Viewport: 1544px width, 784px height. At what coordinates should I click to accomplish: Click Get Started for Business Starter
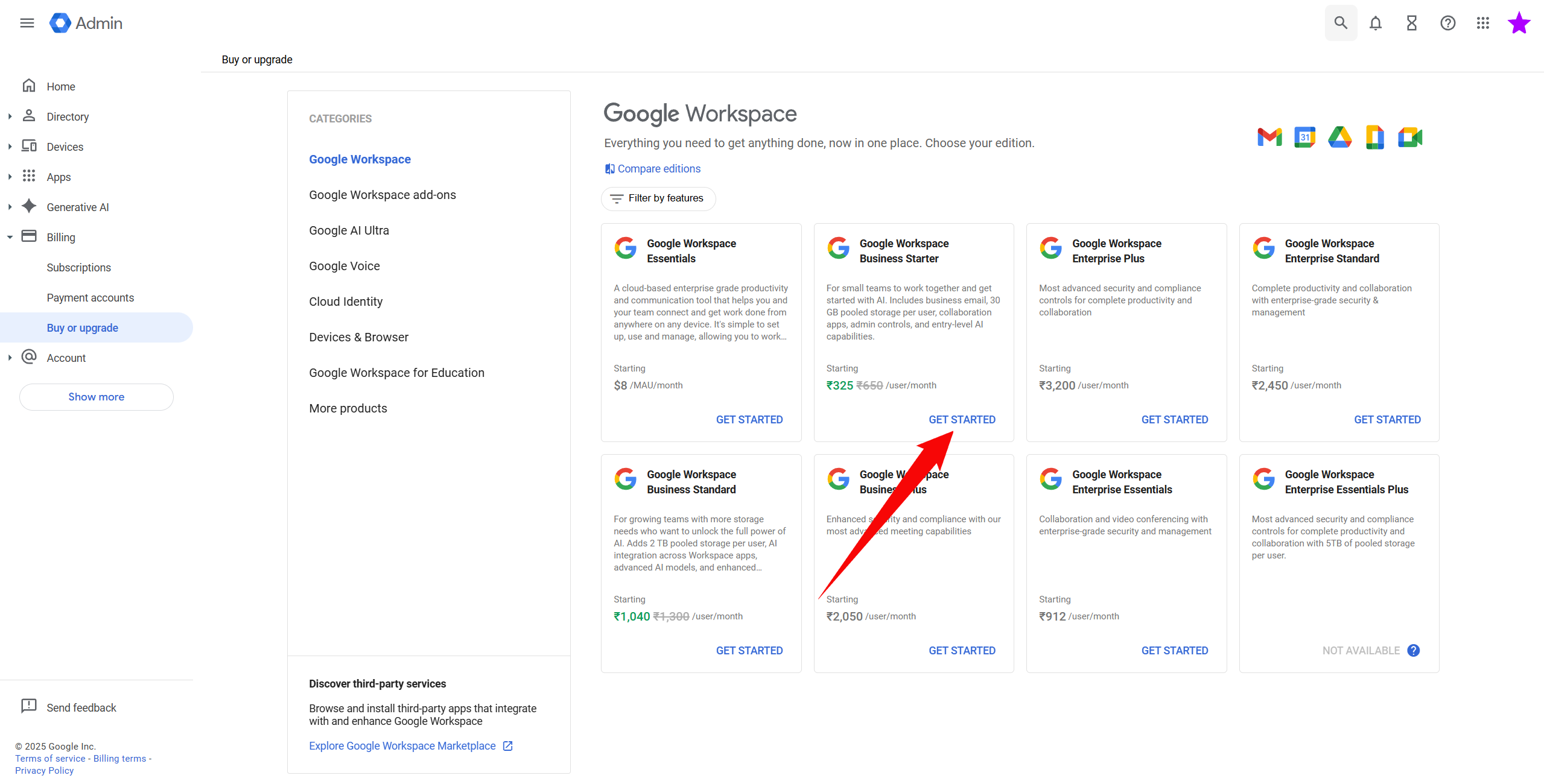(962, 419)
